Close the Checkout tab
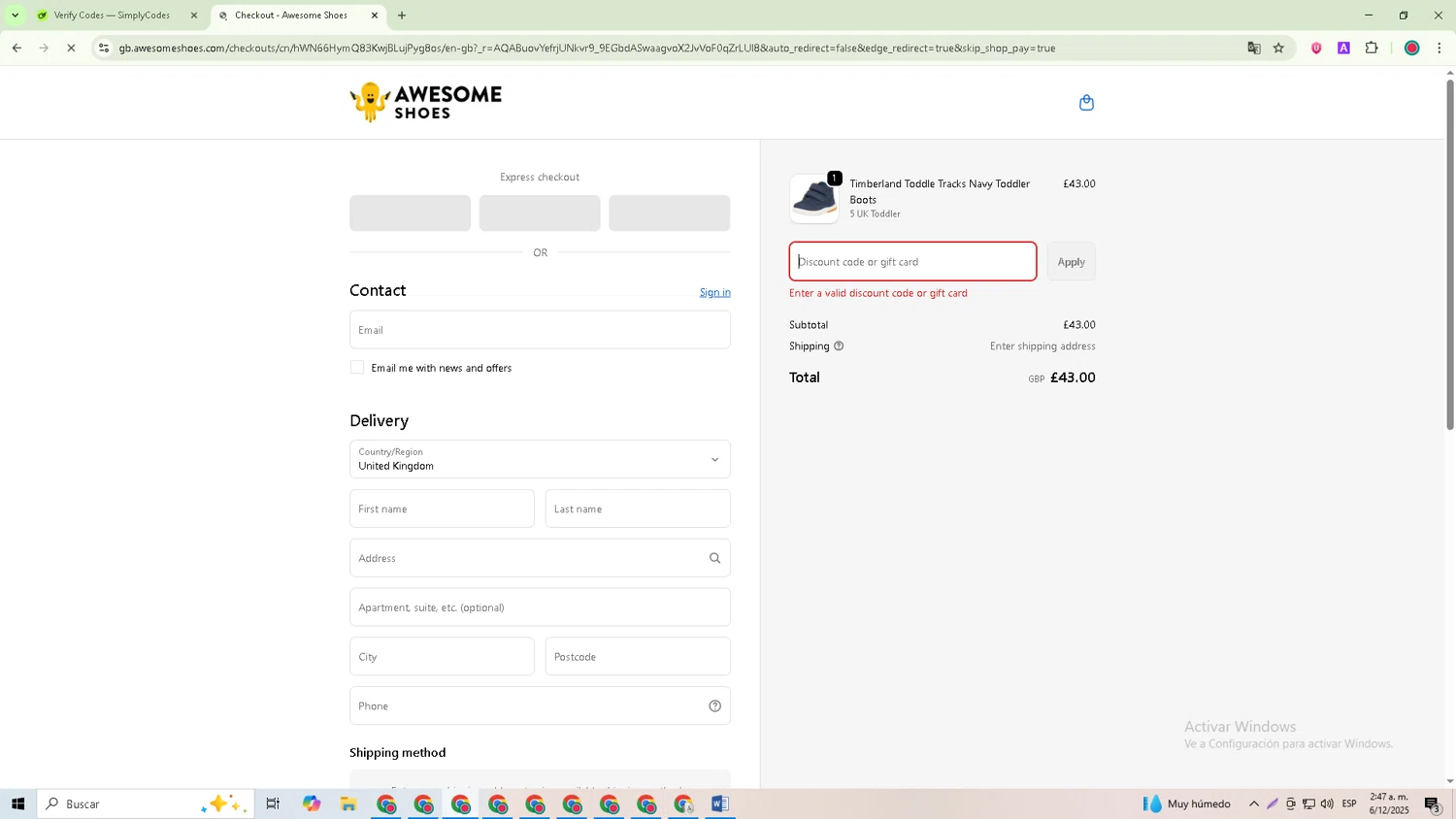 [x=375, y=16]
